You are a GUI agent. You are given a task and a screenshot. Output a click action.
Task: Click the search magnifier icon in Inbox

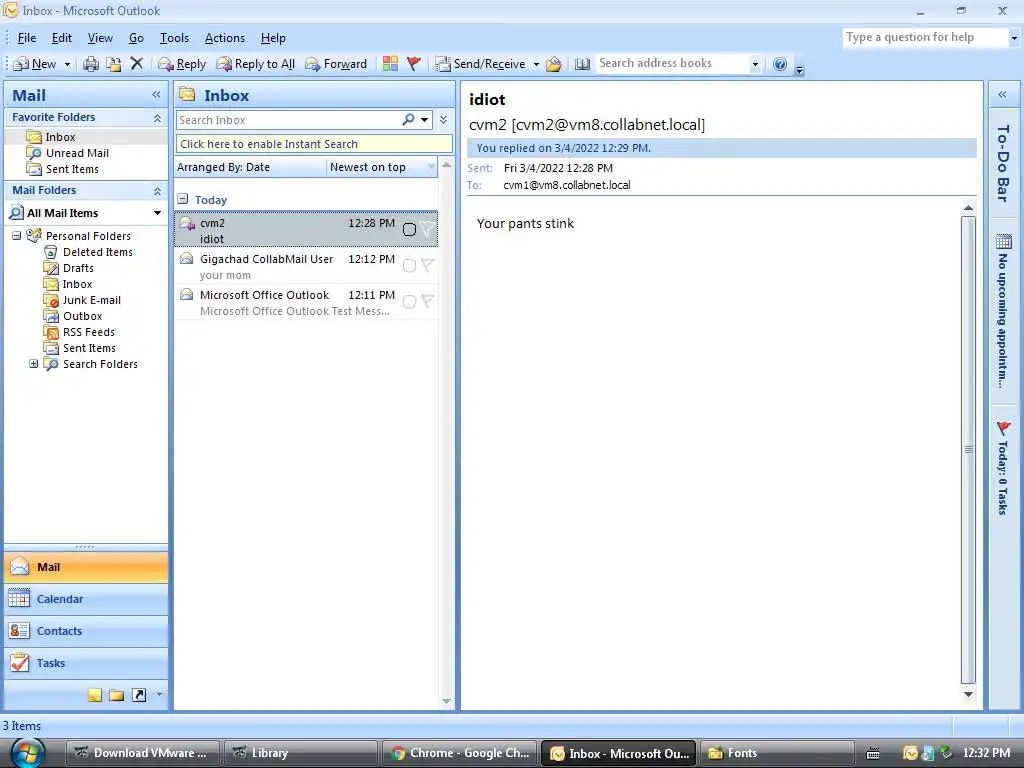pyautogui.click(x=409, y=120)
